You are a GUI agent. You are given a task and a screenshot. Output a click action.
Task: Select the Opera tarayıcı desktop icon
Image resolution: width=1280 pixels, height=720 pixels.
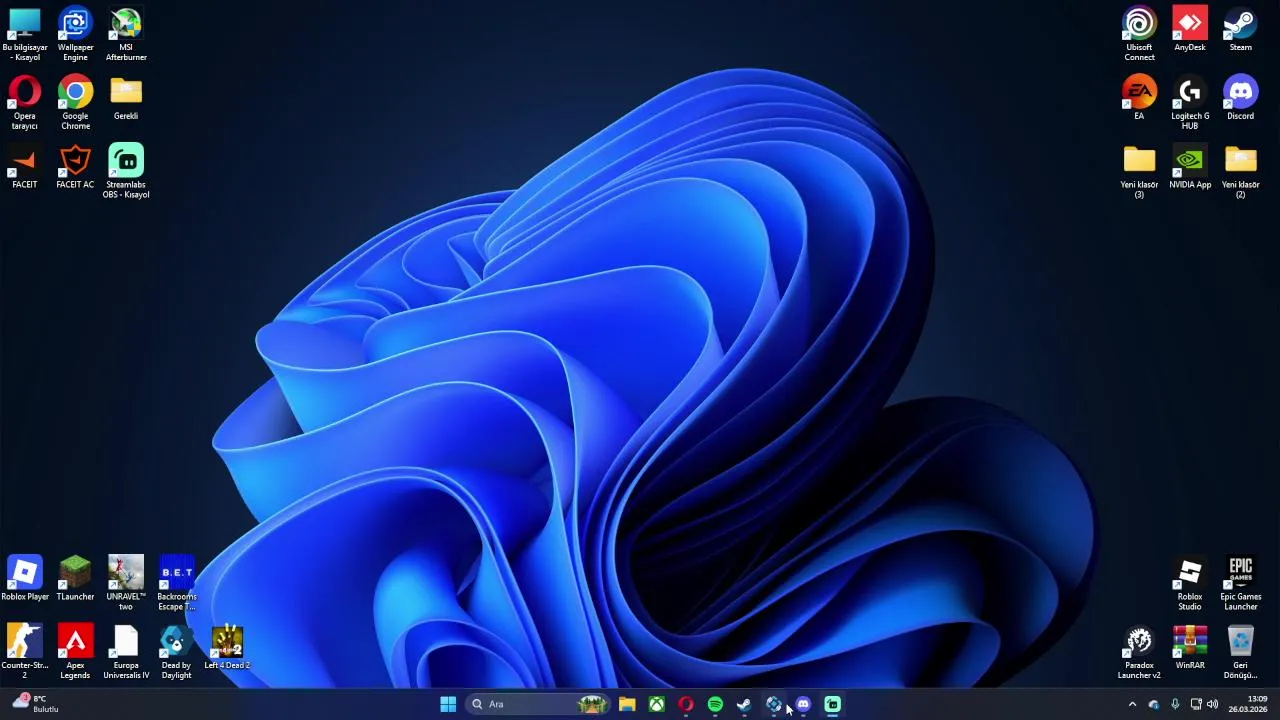coord(24,103)
